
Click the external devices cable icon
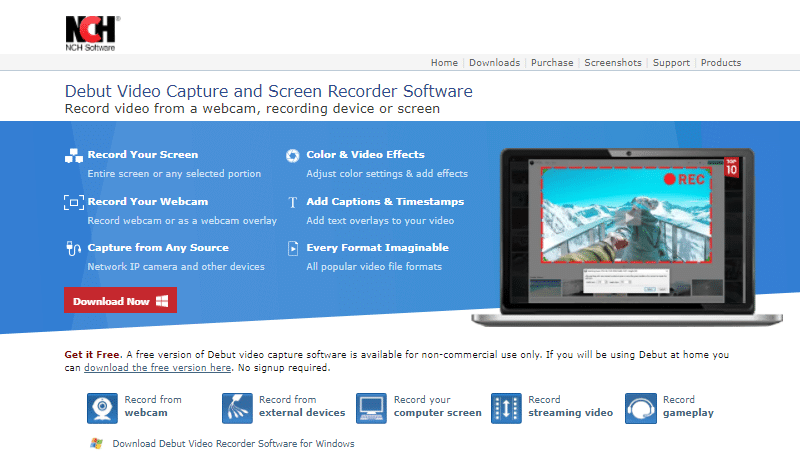coord(237,408)
